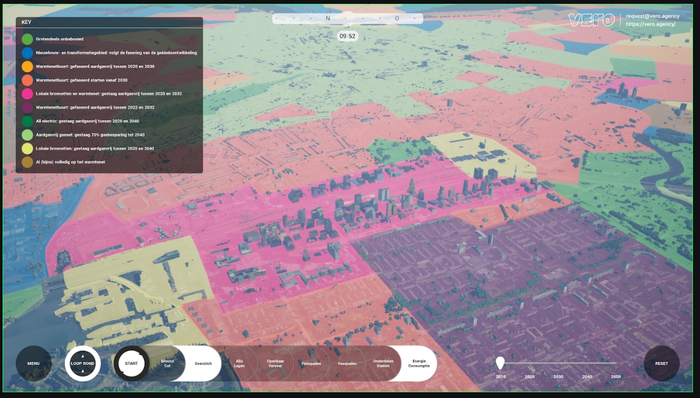Open the https://vero.agency/ link
Viewport: 700px width, 398px height.
650,24
